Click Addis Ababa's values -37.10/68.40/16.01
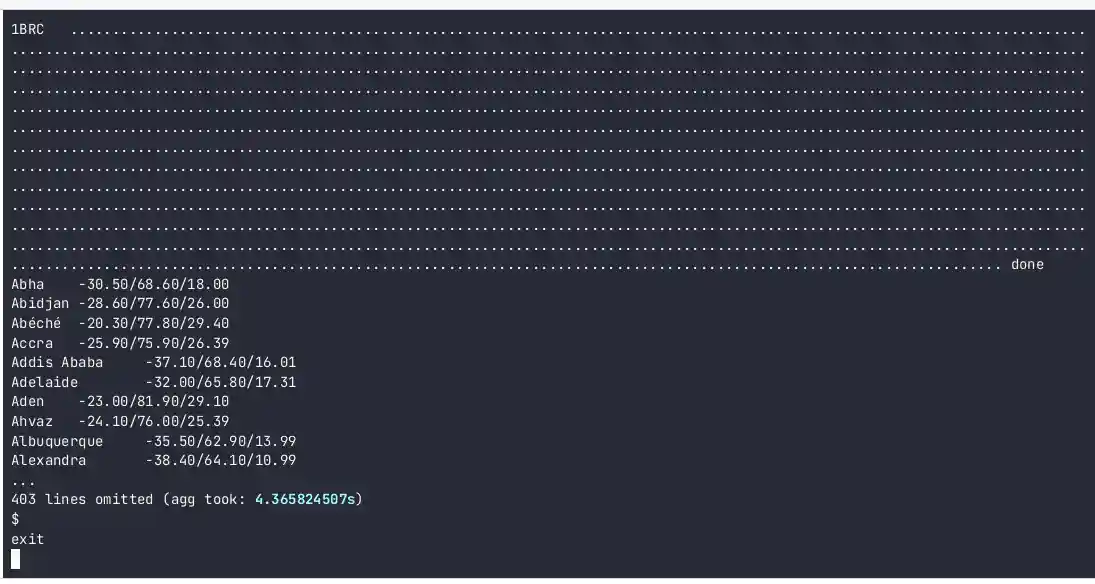Screen dimensions: 1095x584 [220, 363]
